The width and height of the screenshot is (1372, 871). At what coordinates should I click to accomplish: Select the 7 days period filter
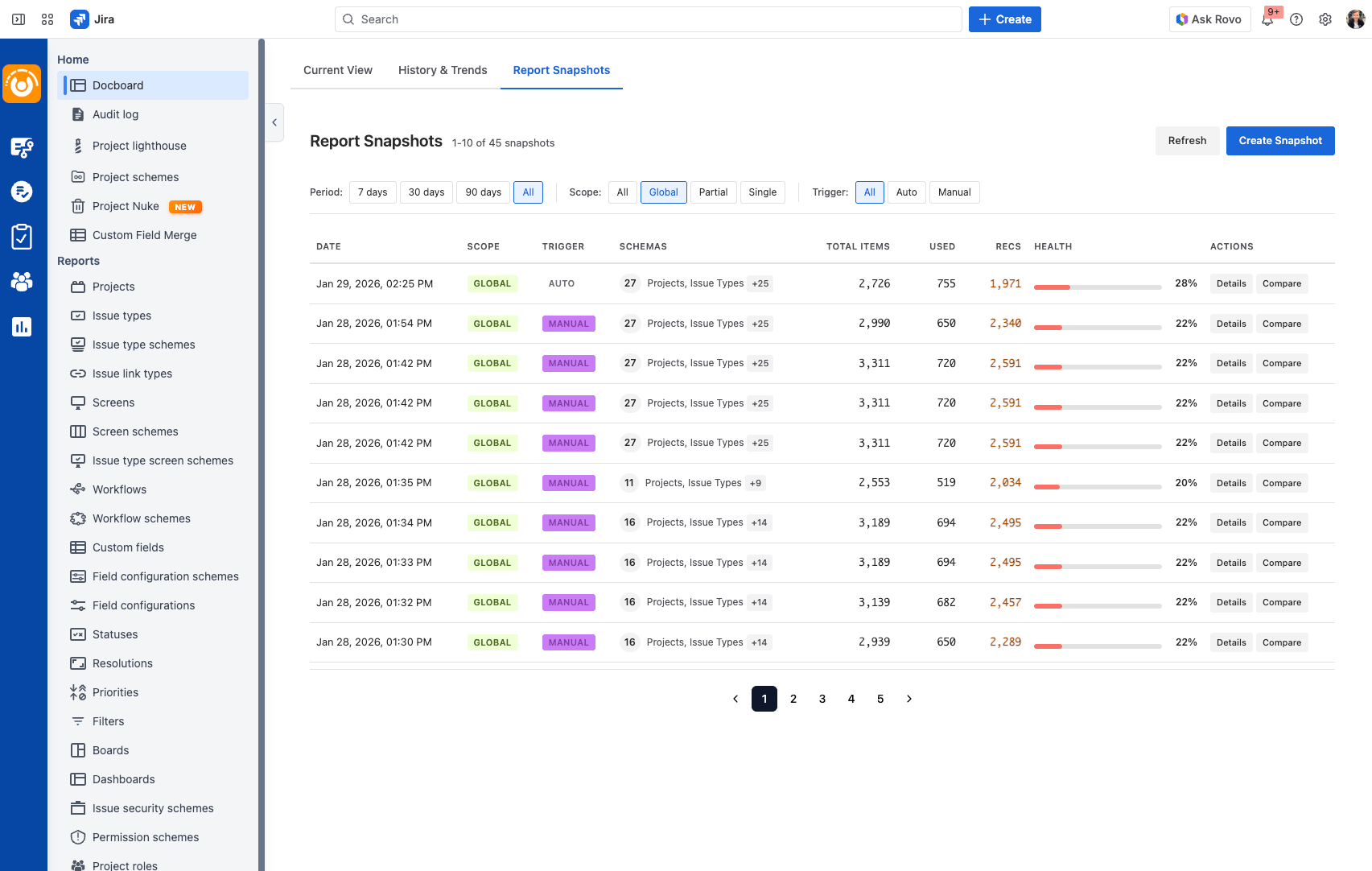pyautogui.click(x=373, y=192)
